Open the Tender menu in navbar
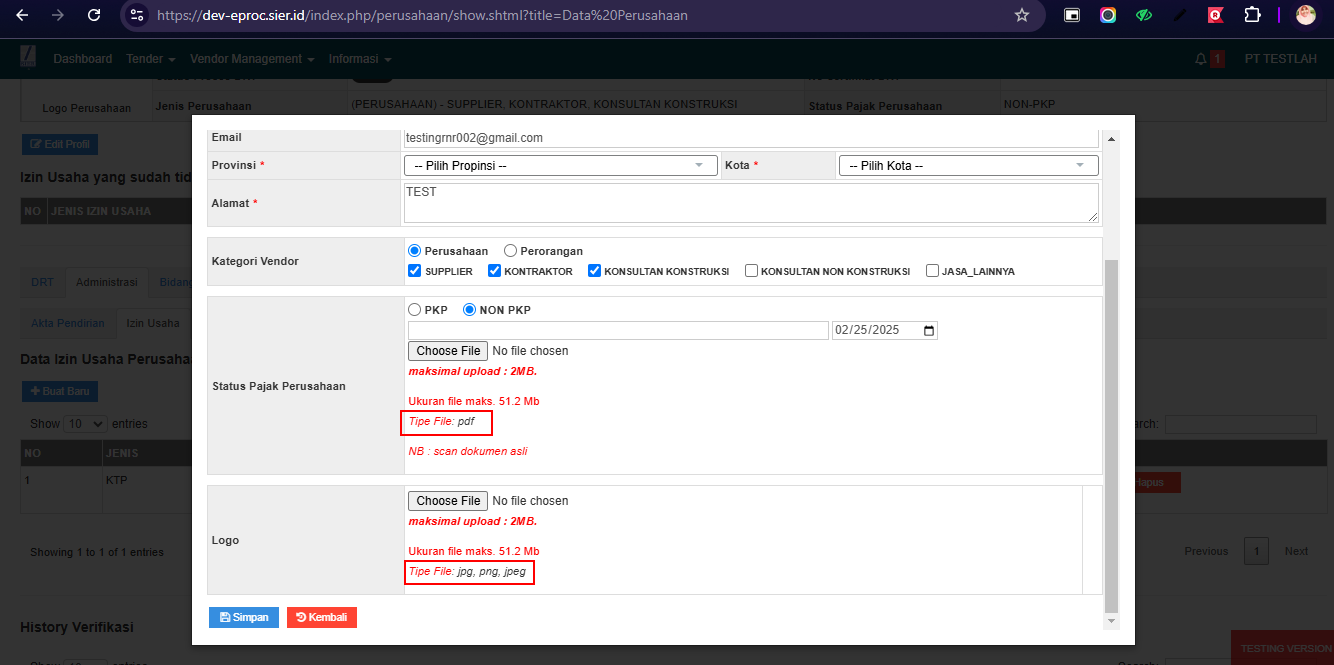1334x665 pixels. pyautogui.click(x=150, y=59)
